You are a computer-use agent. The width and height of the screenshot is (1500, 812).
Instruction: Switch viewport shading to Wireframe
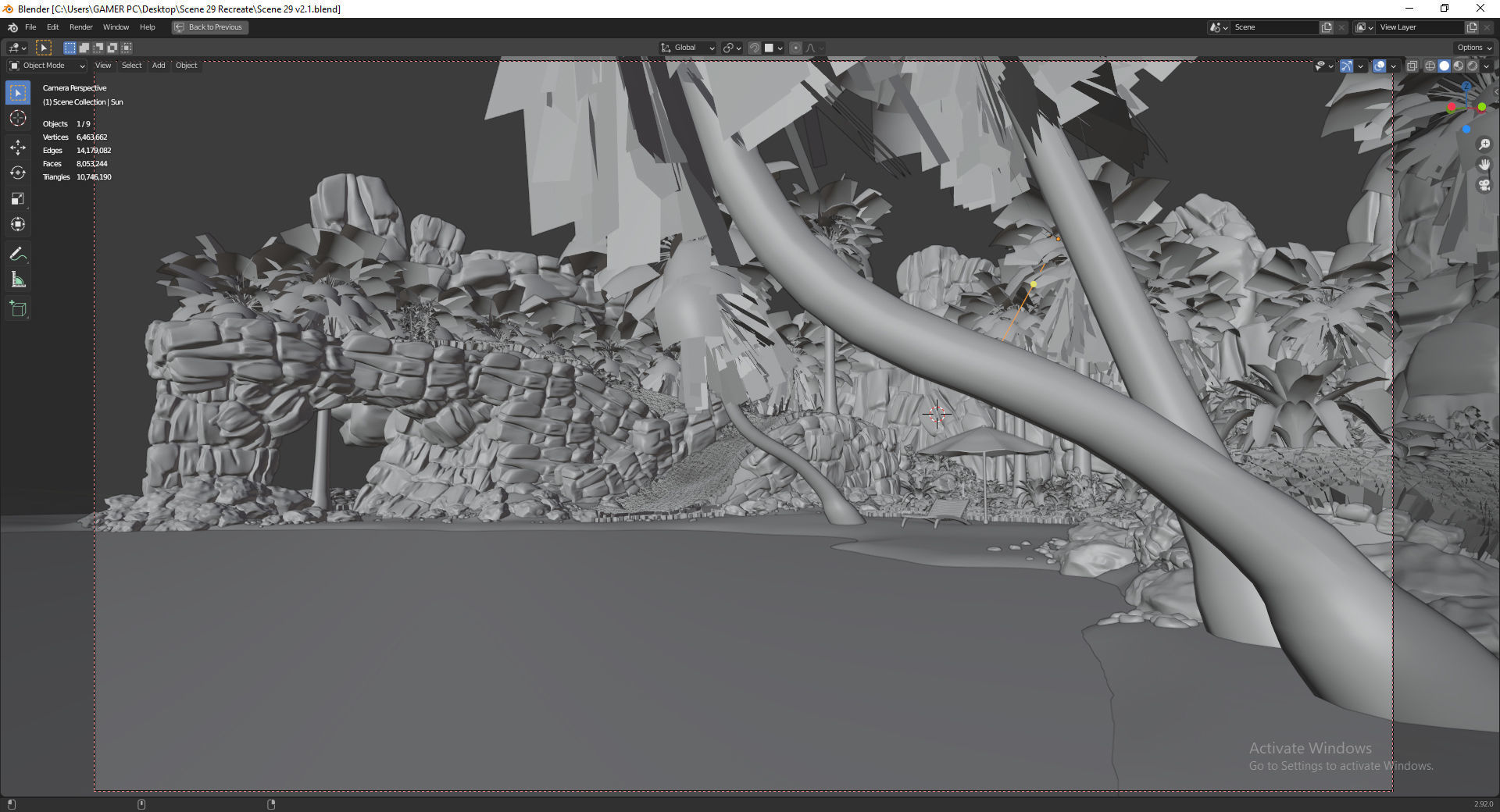pyautogui.click(x=1430, y=66)
